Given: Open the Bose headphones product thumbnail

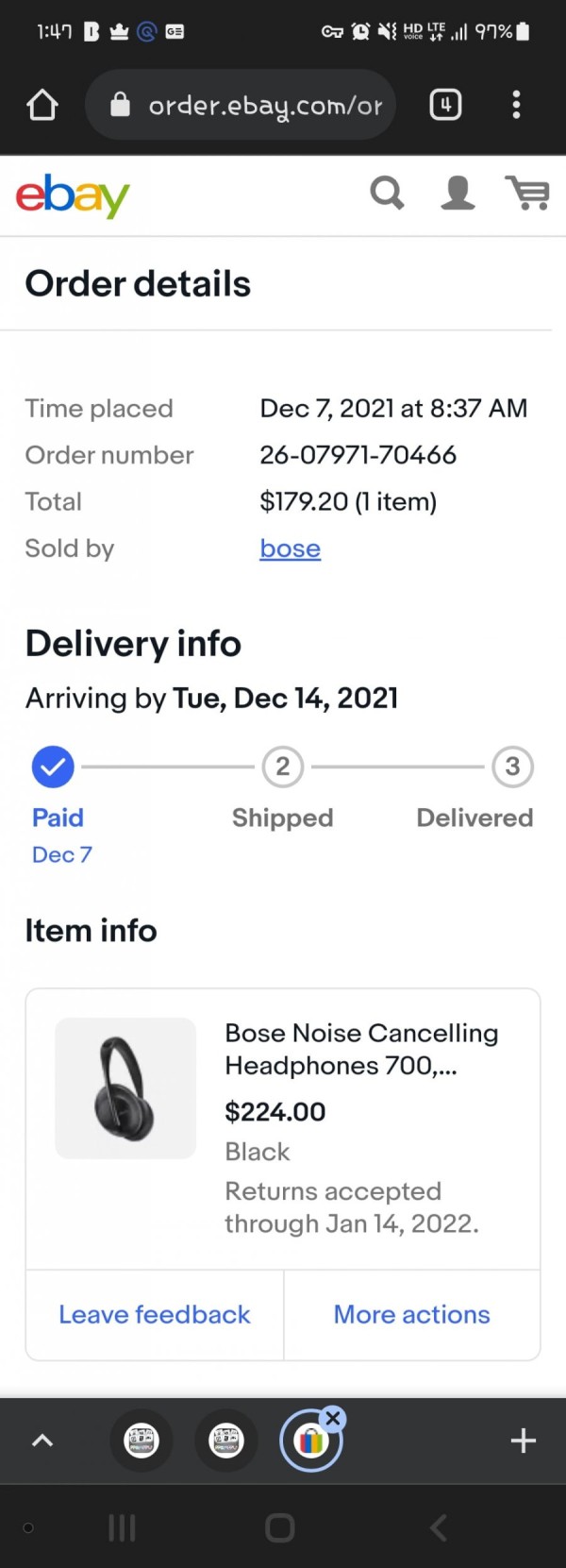Looking at the screenshot, I should [125, 1087].
